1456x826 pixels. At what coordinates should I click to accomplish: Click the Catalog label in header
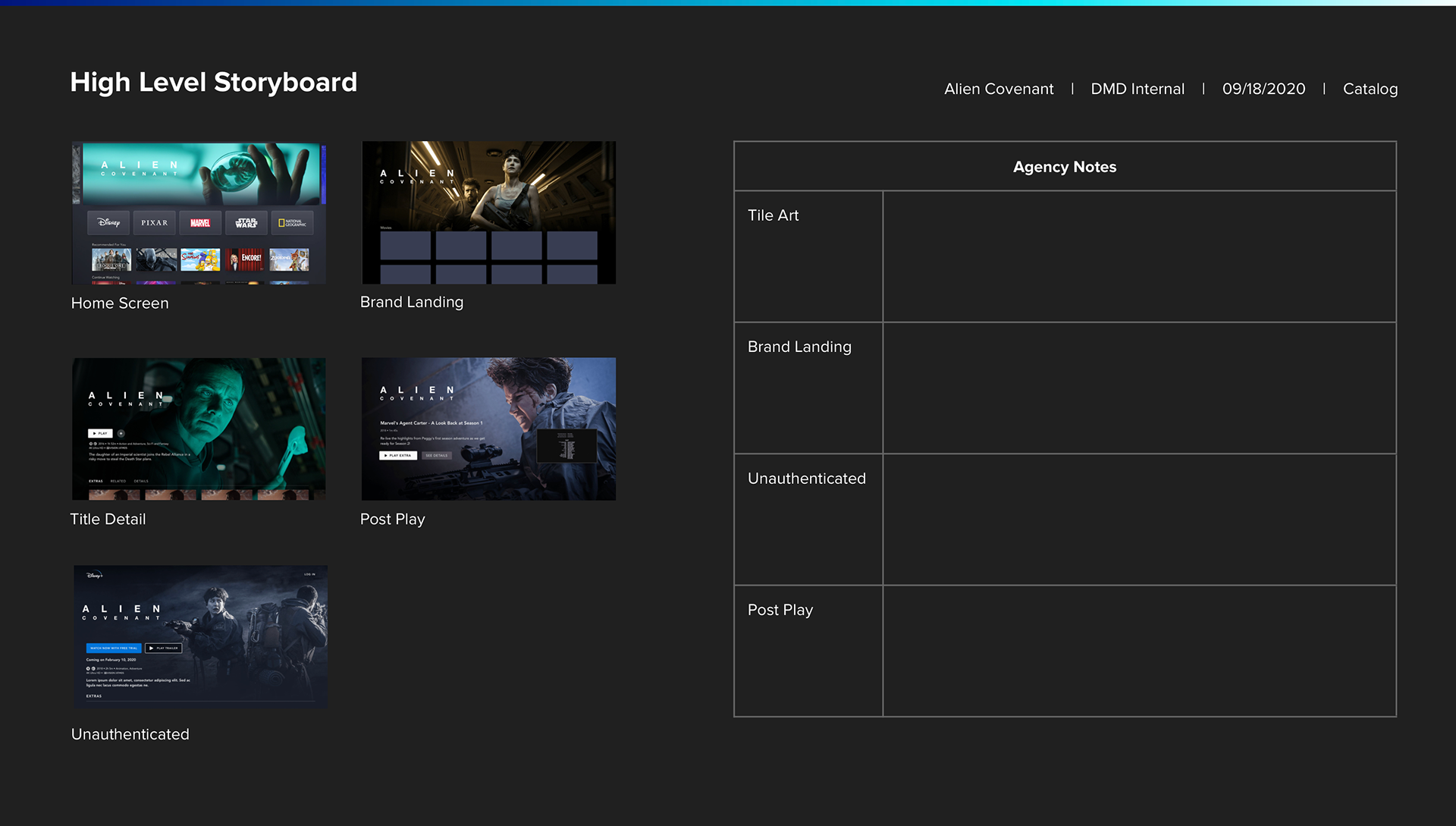pos(1370,89)
